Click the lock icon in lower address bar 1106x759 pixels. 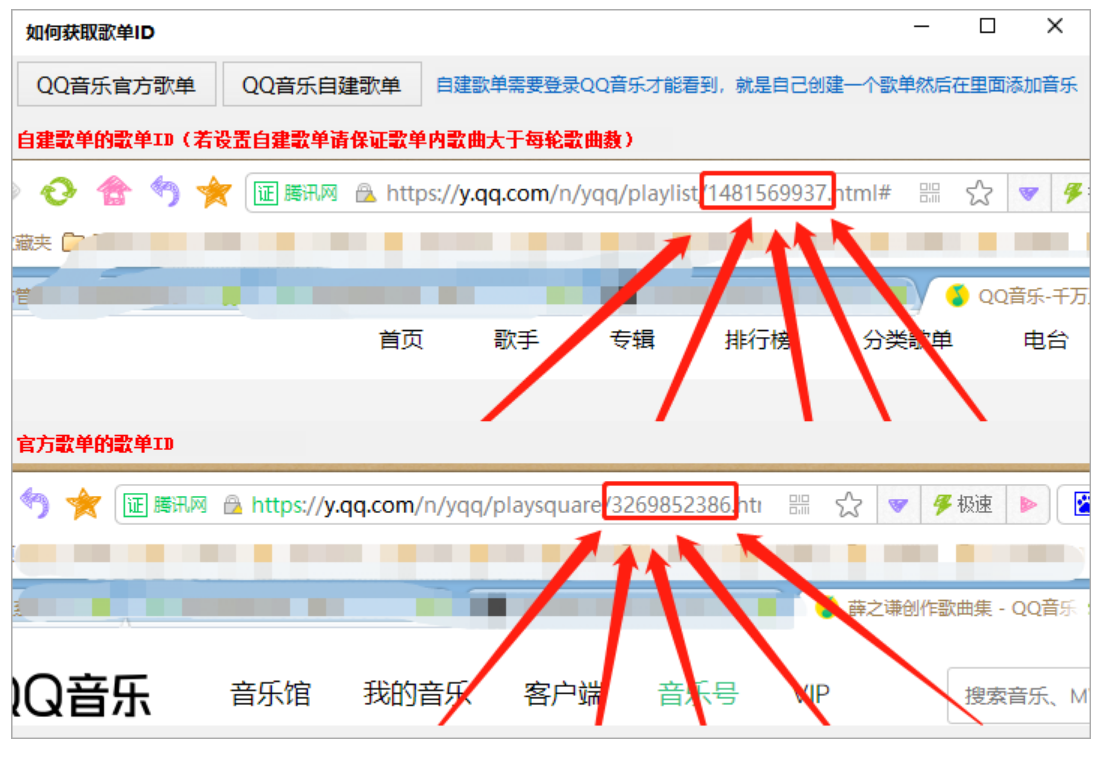tap(233, 504)
